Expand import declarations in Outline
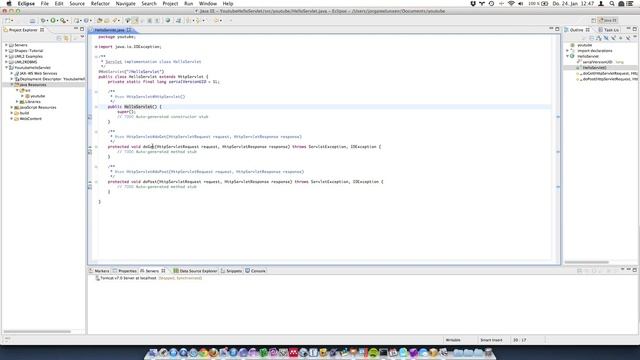640x360 pixels. click(x=567, y=51)
